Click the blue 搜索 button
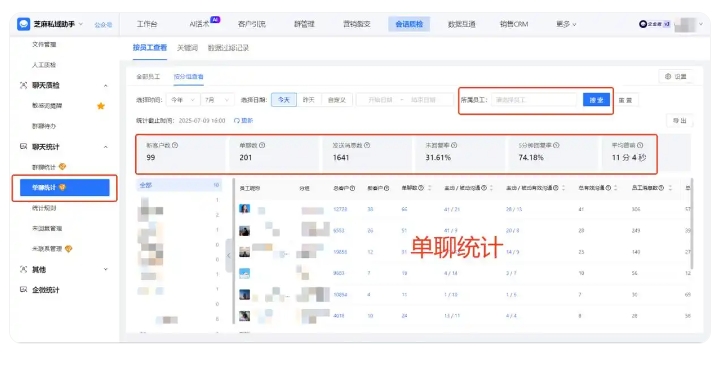 [596, 100]
